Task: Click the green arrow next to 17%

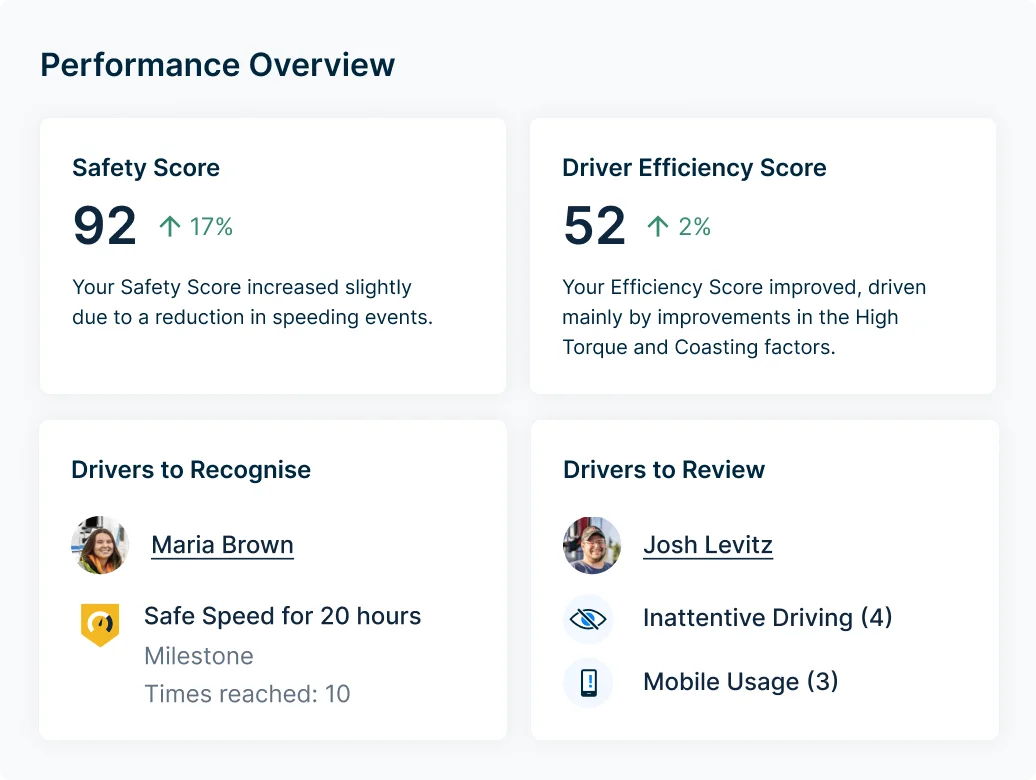Action: (x=169, y=226)
